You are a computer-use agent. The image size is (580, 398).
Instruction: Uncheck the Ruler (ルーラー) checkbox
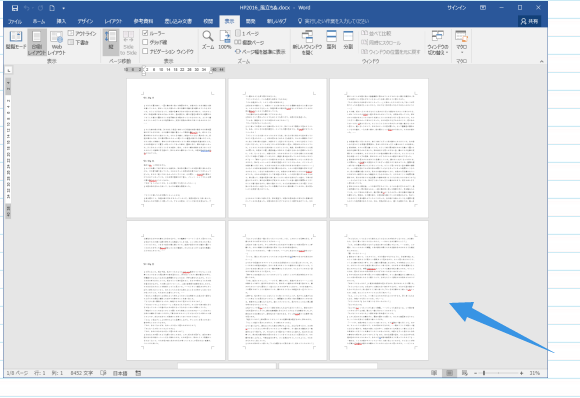(x=145, y=33)
